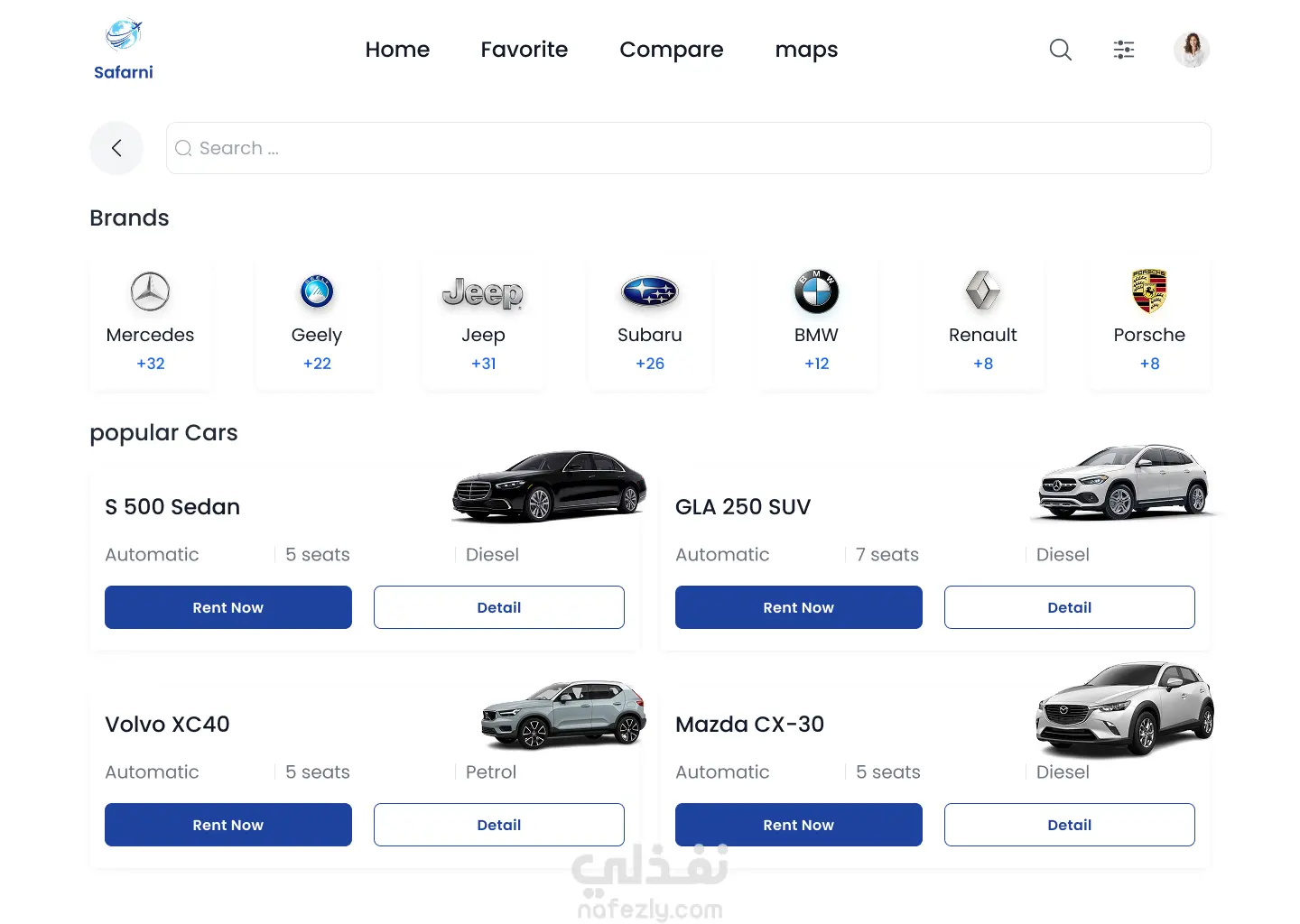
Task: Go to the Home menu item
Action: (x=397, y=50)
